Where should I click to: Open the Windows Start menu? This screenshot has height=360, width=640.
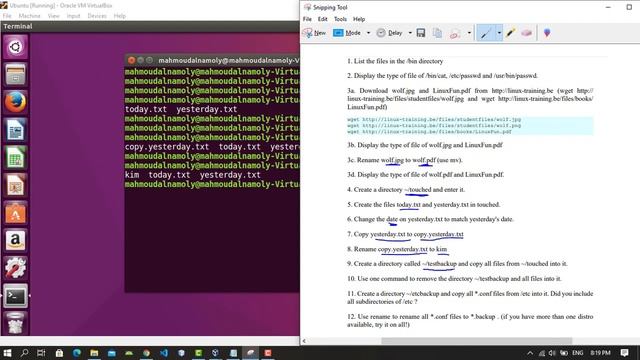(x=7, y=353)
